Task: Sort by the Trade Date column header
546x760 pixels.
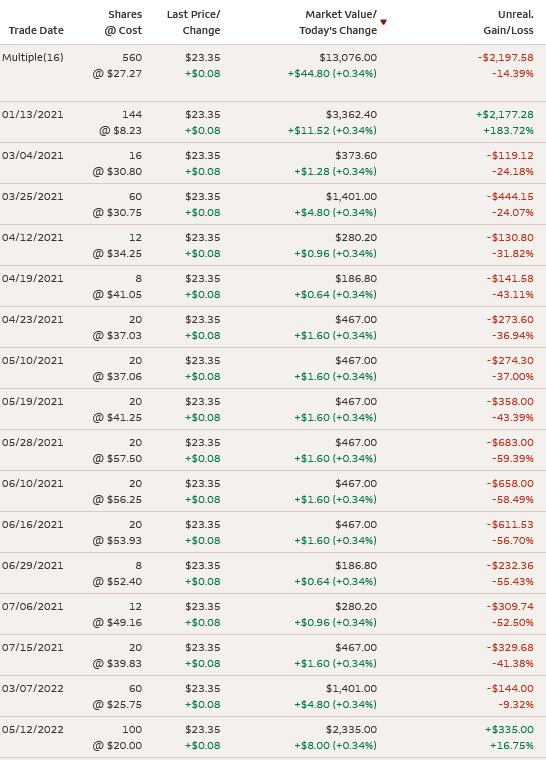Action: pyautogui.click(x=36, y=31)
